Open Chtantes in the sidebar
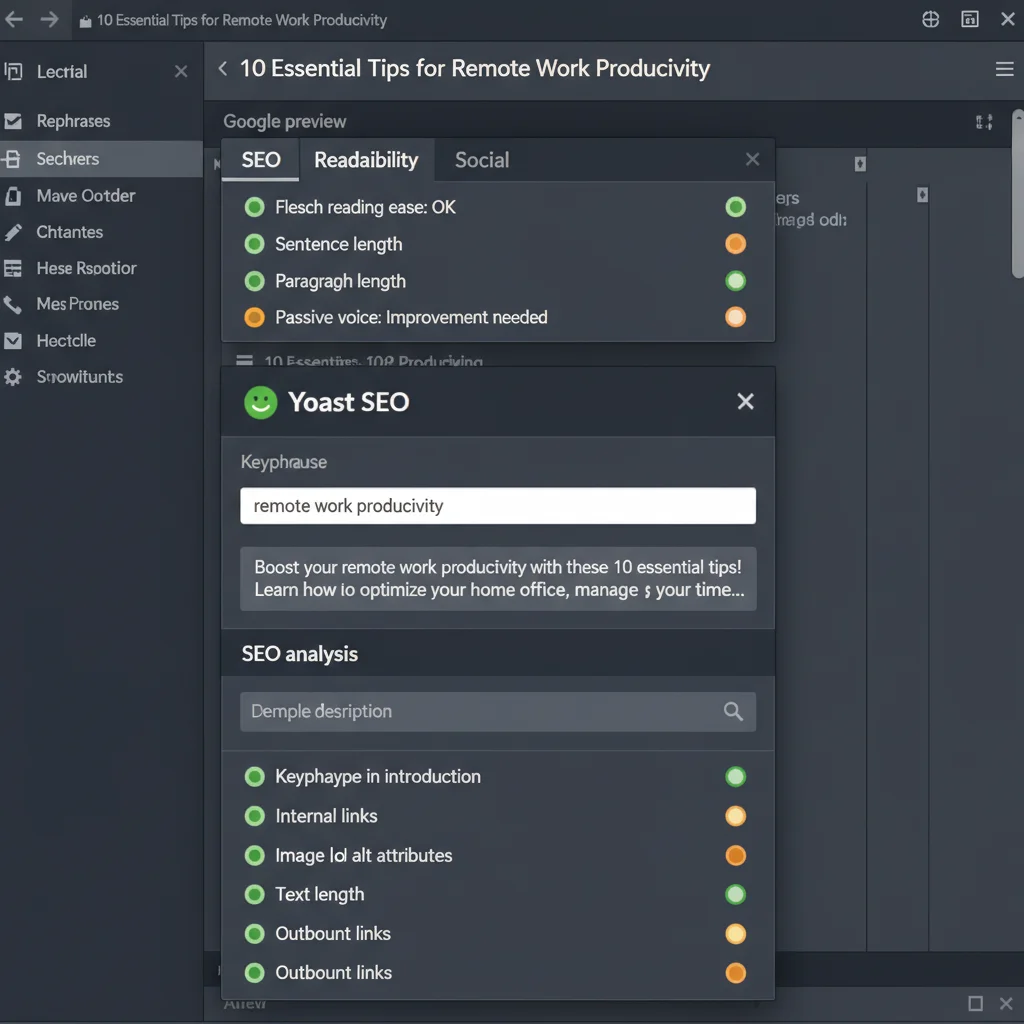This screenshot has width=1024, height=1024. 101,232
